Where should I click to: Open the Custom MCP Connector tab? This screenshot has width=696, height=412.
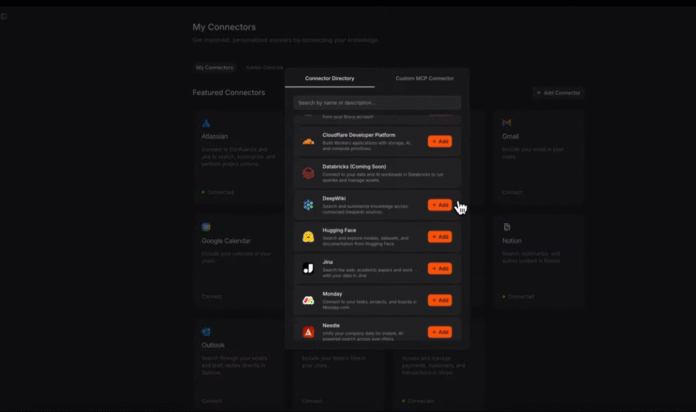424,78
